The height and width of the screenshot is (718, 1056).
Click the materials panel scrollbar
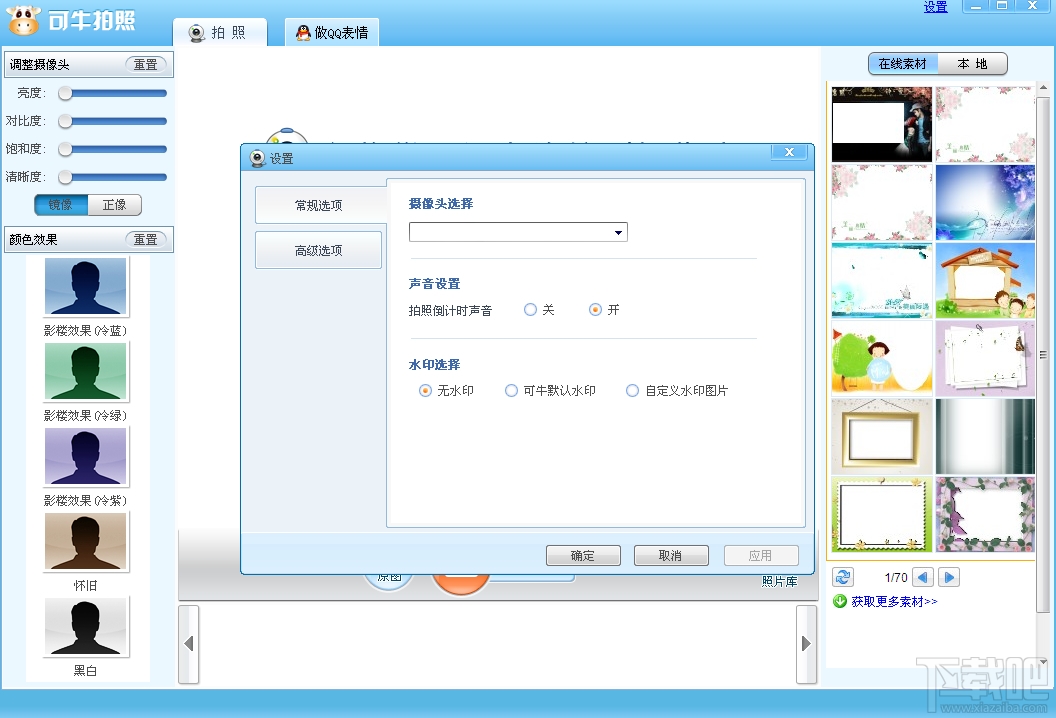click(x=1043, y=355)
